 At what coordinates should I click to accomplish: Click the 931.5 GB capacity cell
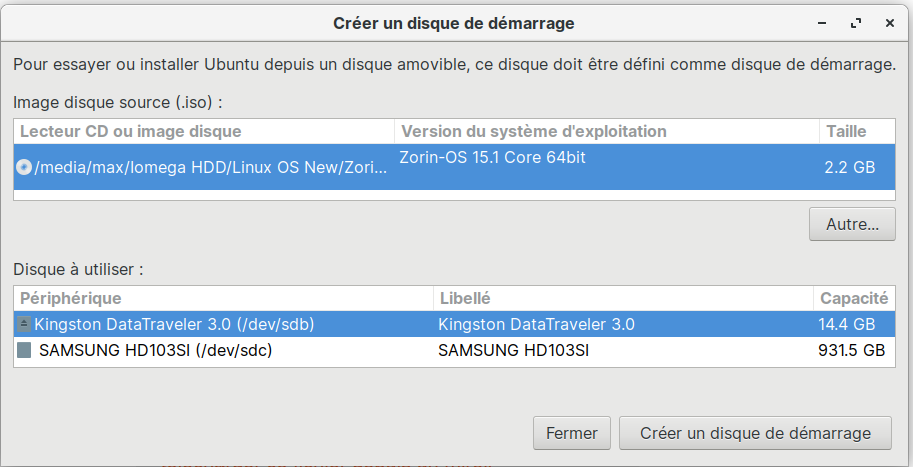click(x=851, y=351)
